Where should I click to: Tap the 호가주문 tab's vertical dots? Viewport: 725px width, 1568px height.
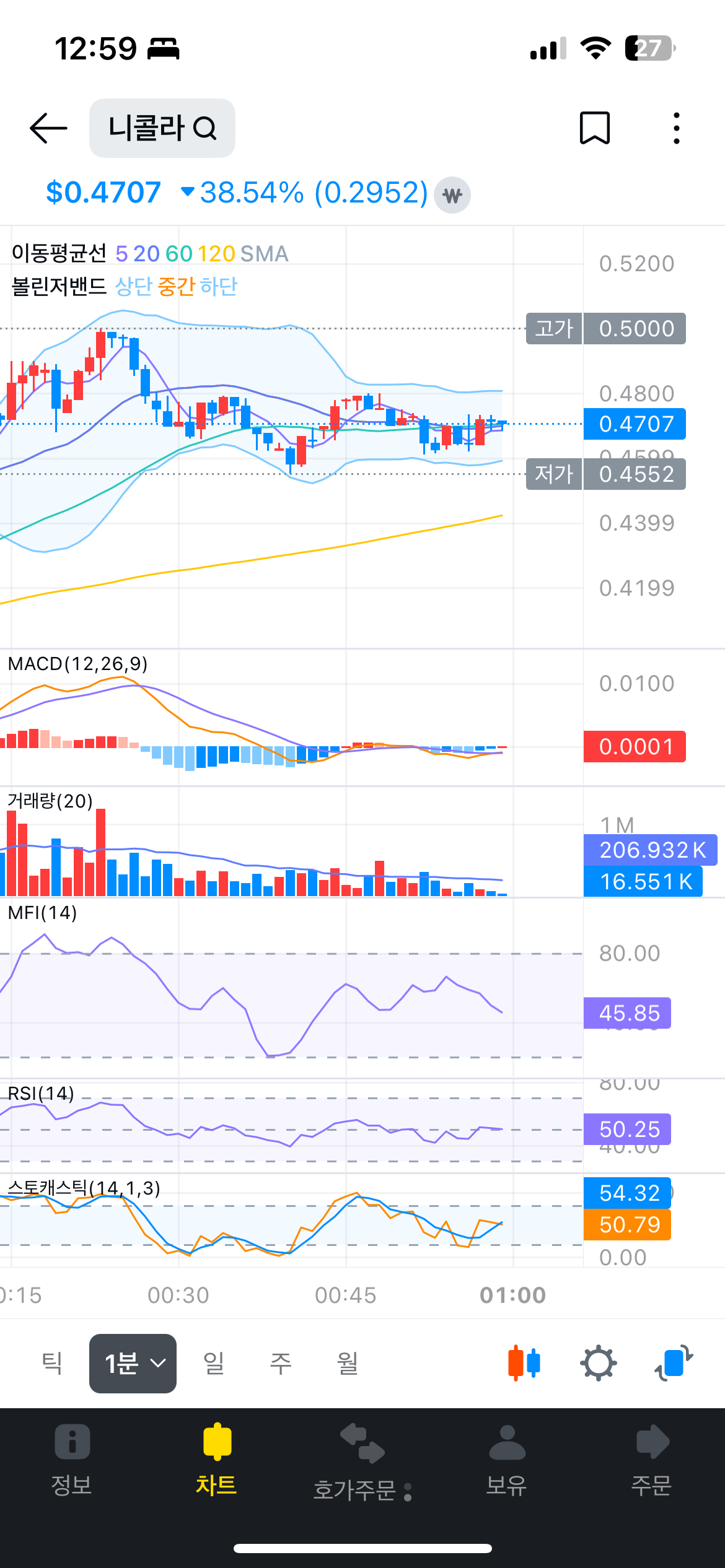[408, 1492]
